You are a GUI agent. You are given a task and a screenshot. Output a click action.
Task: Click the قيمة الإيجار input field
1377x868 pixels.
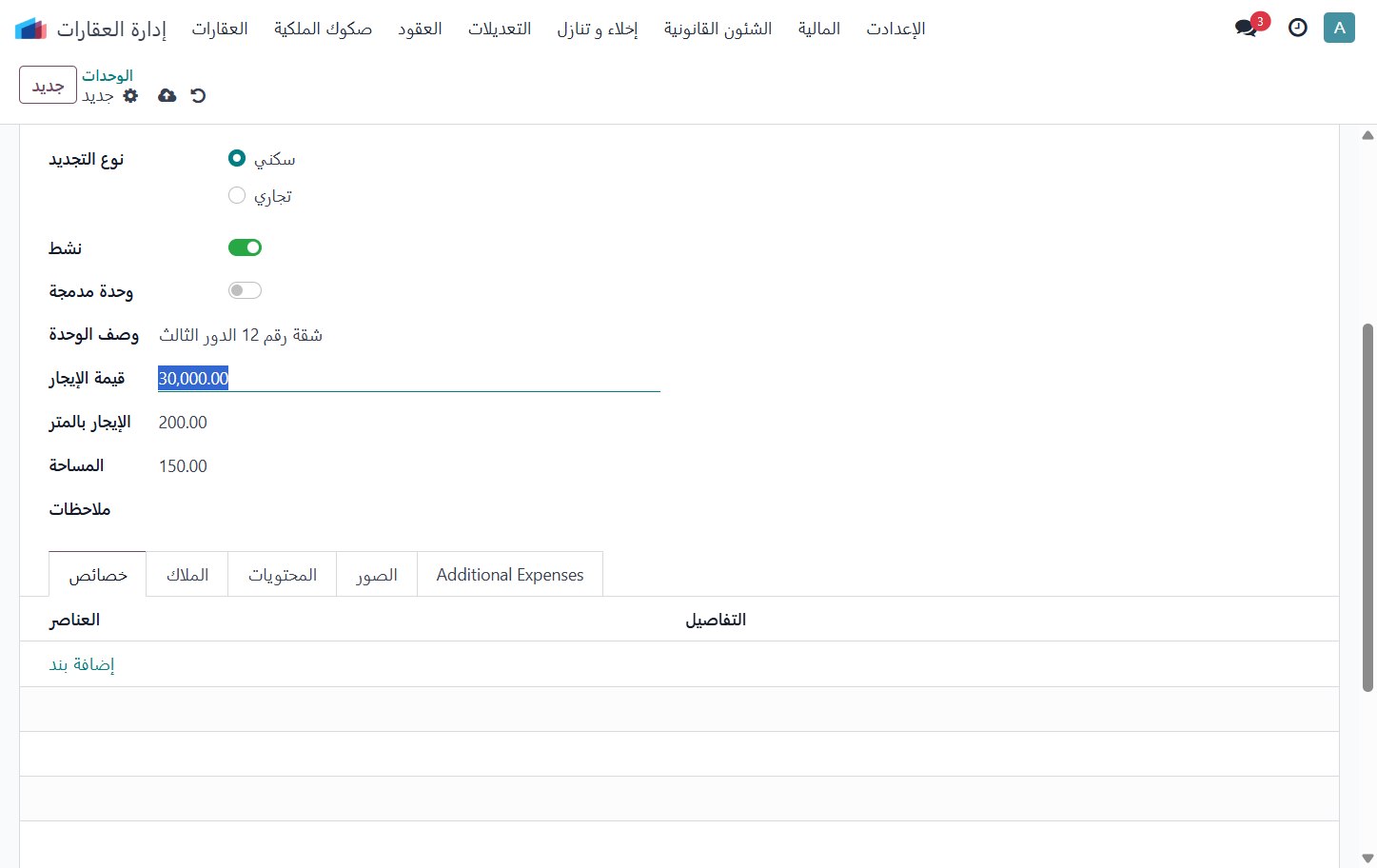tap(409, 378)
